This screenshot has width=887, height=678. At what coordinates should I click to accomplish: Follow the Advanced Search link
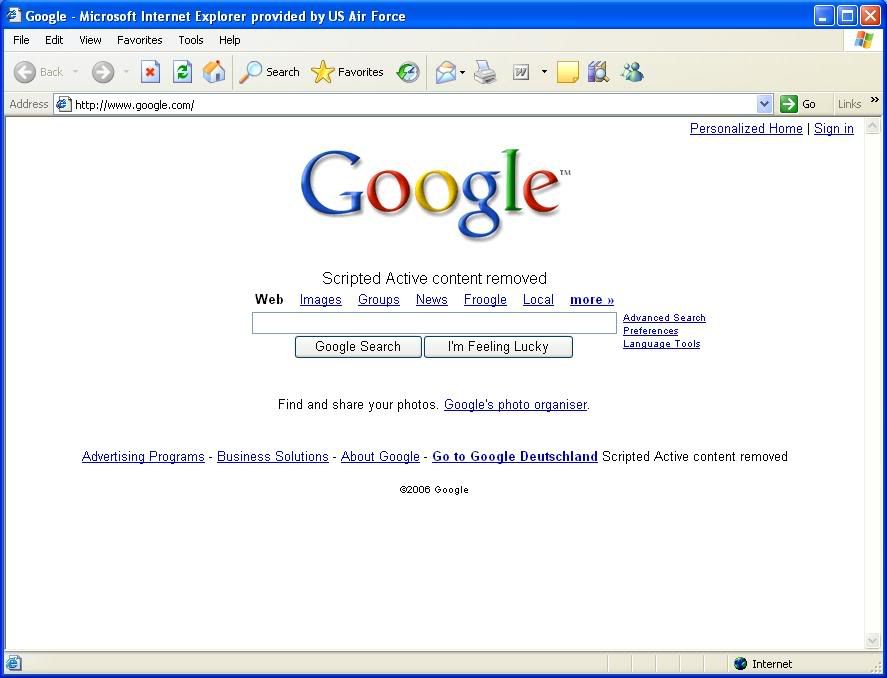[664, 318]
